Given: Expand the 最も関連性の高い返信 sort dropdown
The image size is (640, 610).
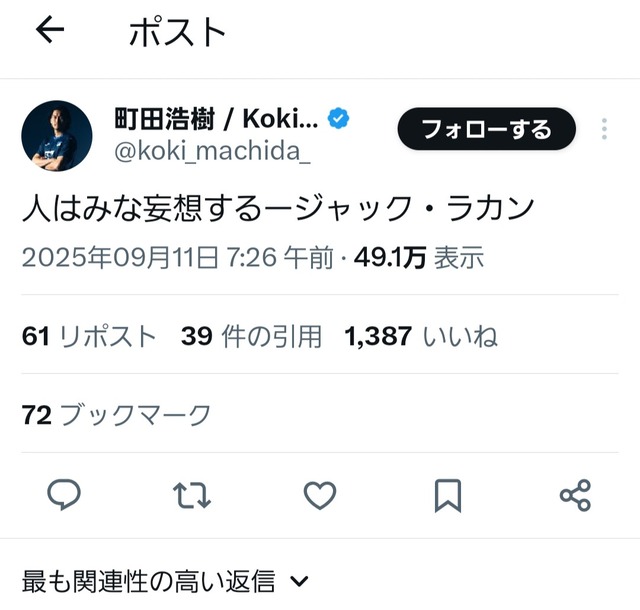Looking at the screenshot, I should tap(165, 581).
